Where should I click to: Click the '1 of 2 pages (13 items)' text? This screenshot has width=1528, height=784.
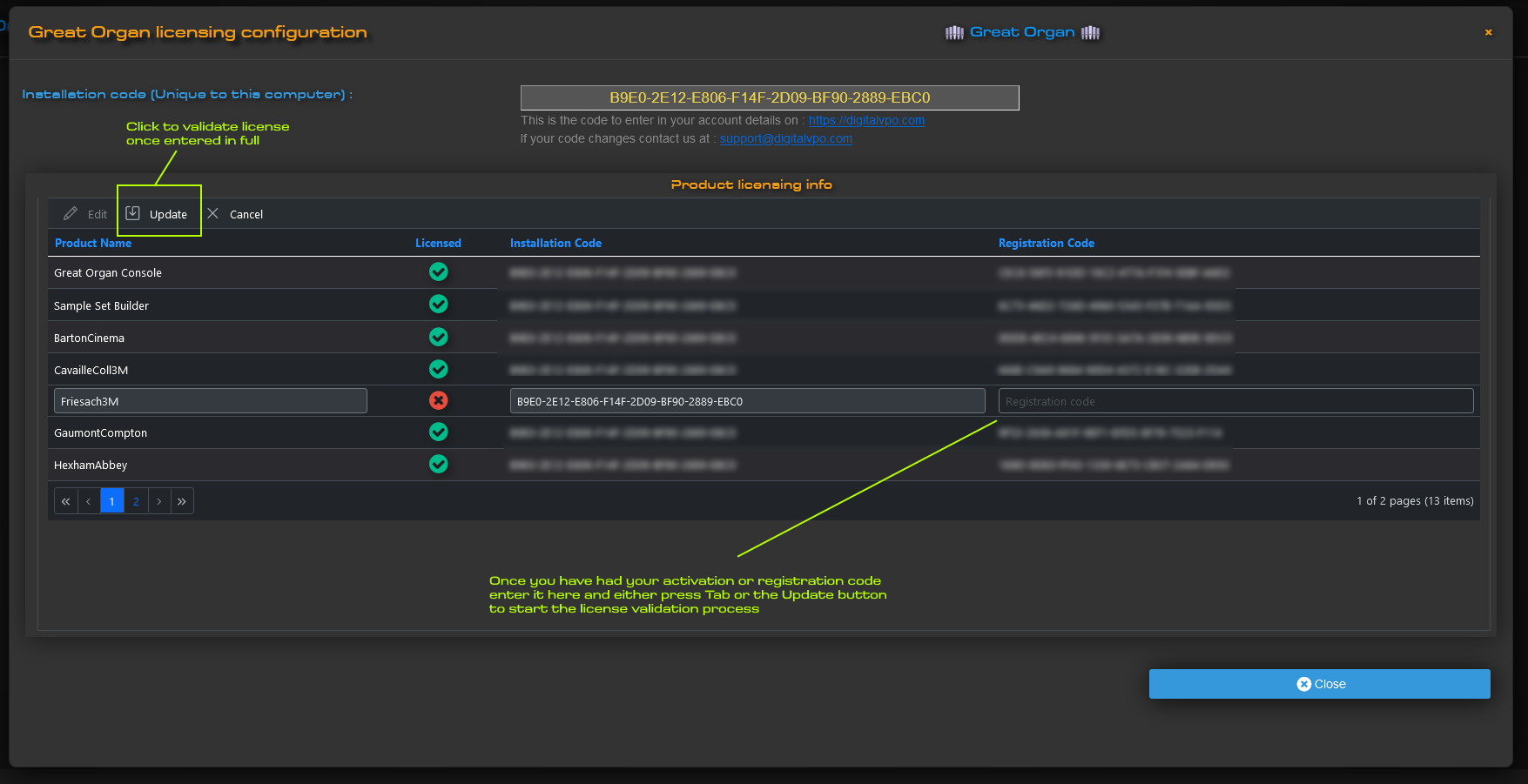(x=1415, y=501)
